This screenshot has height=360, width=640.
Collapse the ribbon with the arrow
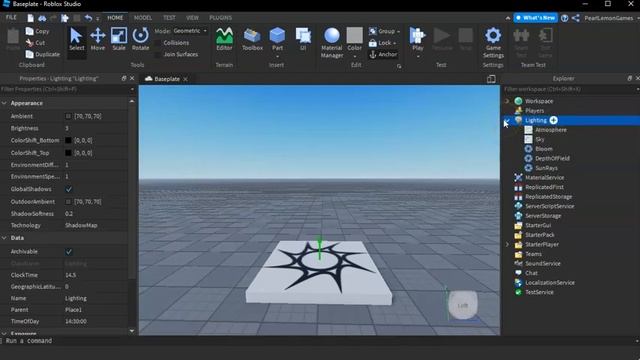point(508,18)
